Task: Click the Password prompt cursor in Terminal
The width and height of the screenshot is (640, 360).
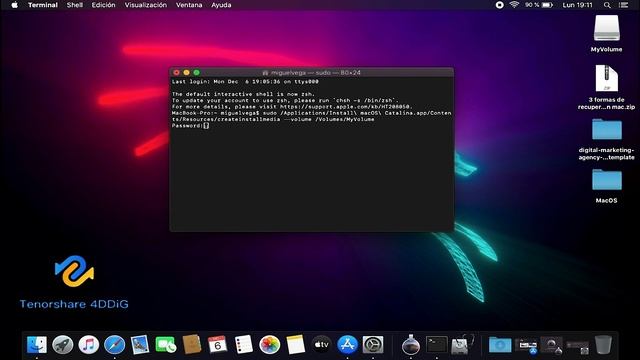Action: click(207, 126)
